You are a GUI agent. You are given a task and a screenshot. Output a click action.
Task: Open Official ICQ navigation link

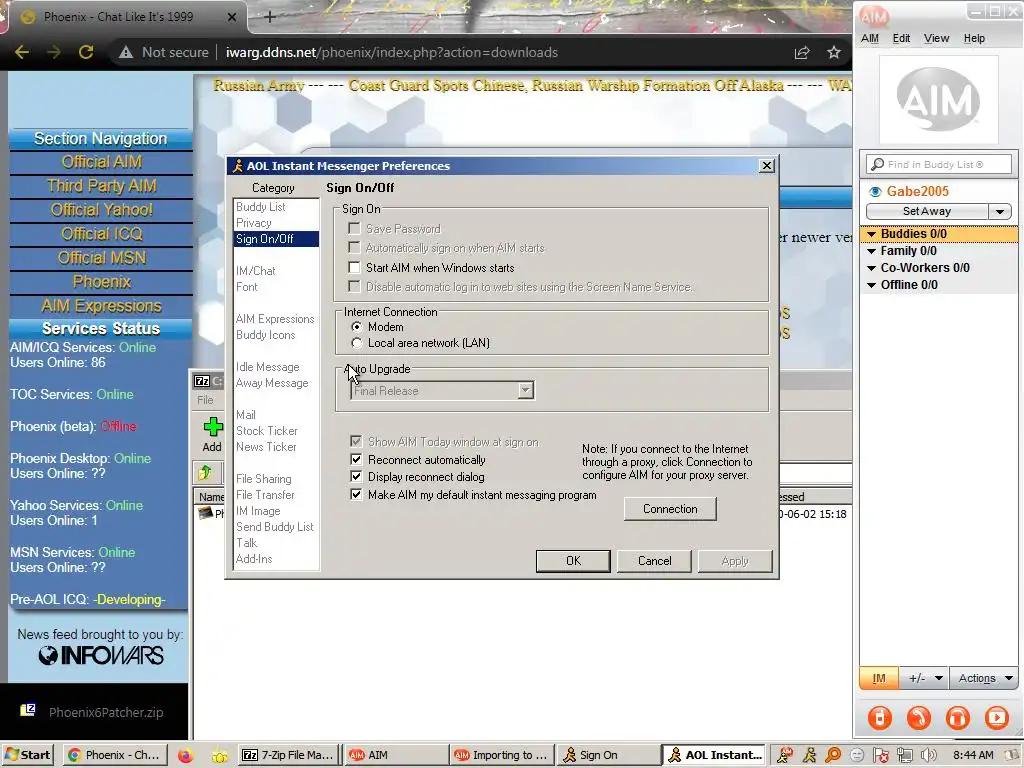(101, 234)
